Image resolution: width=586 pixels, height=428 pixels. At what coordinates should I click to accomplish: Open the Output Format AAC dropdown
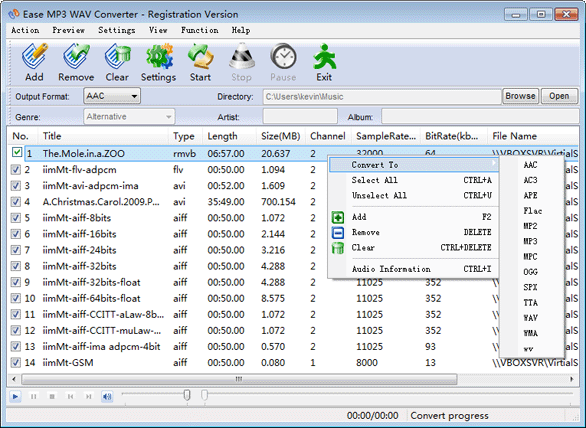point(112,96)
